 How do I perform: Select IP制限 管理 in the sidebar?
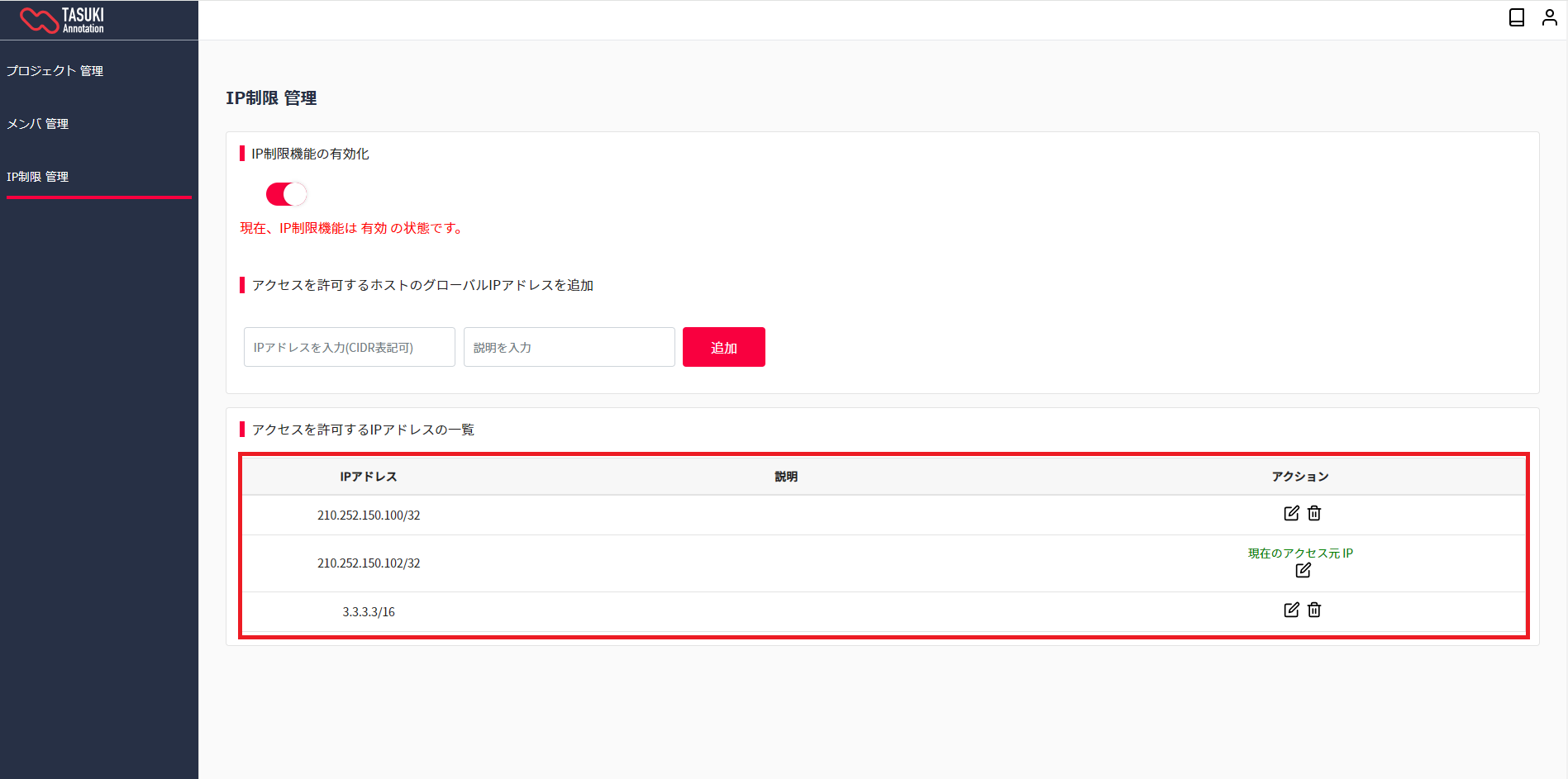coord(38,177)
